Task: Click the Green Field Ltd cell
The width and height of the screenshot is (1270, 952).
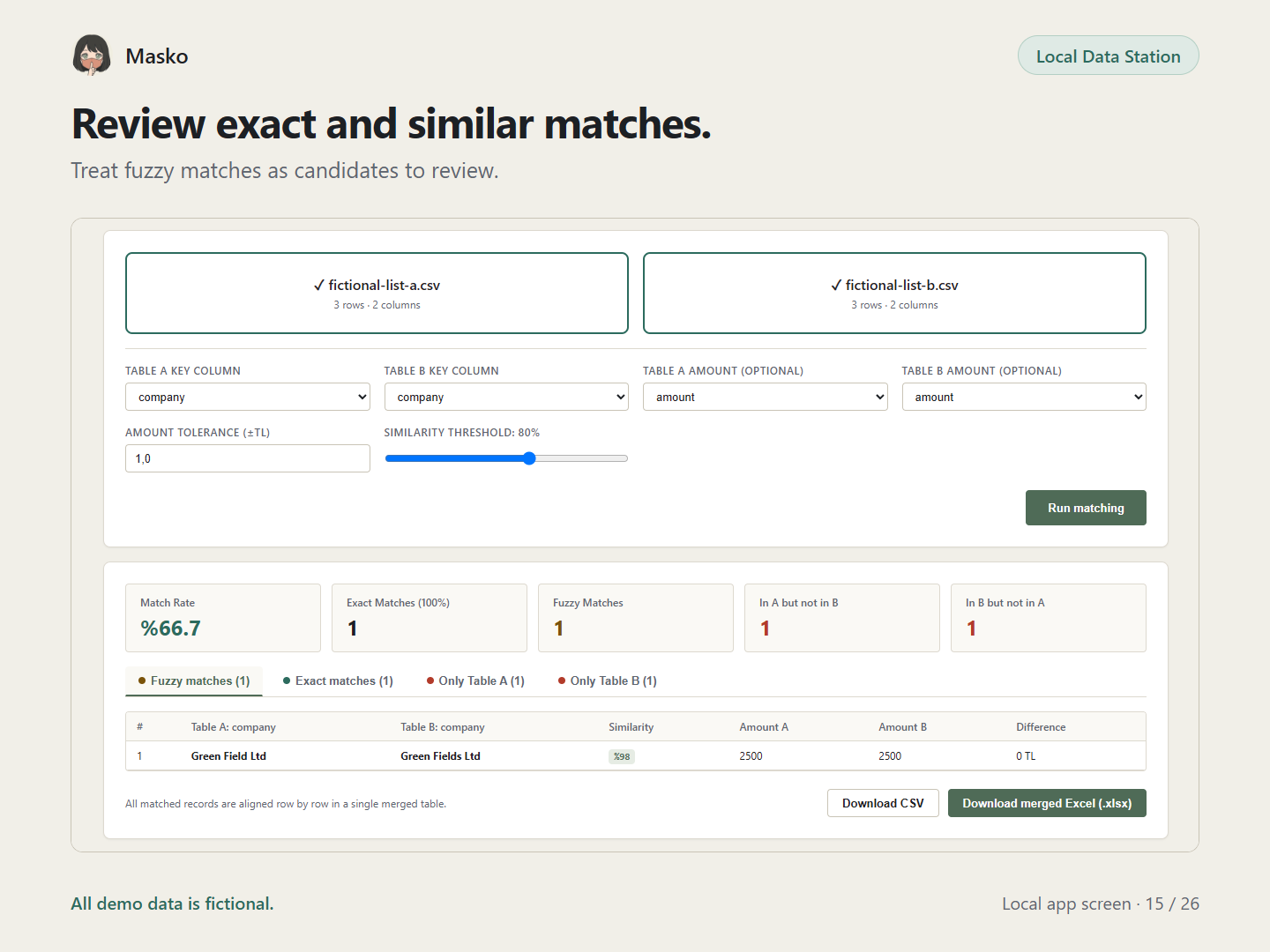Action: 228,756
